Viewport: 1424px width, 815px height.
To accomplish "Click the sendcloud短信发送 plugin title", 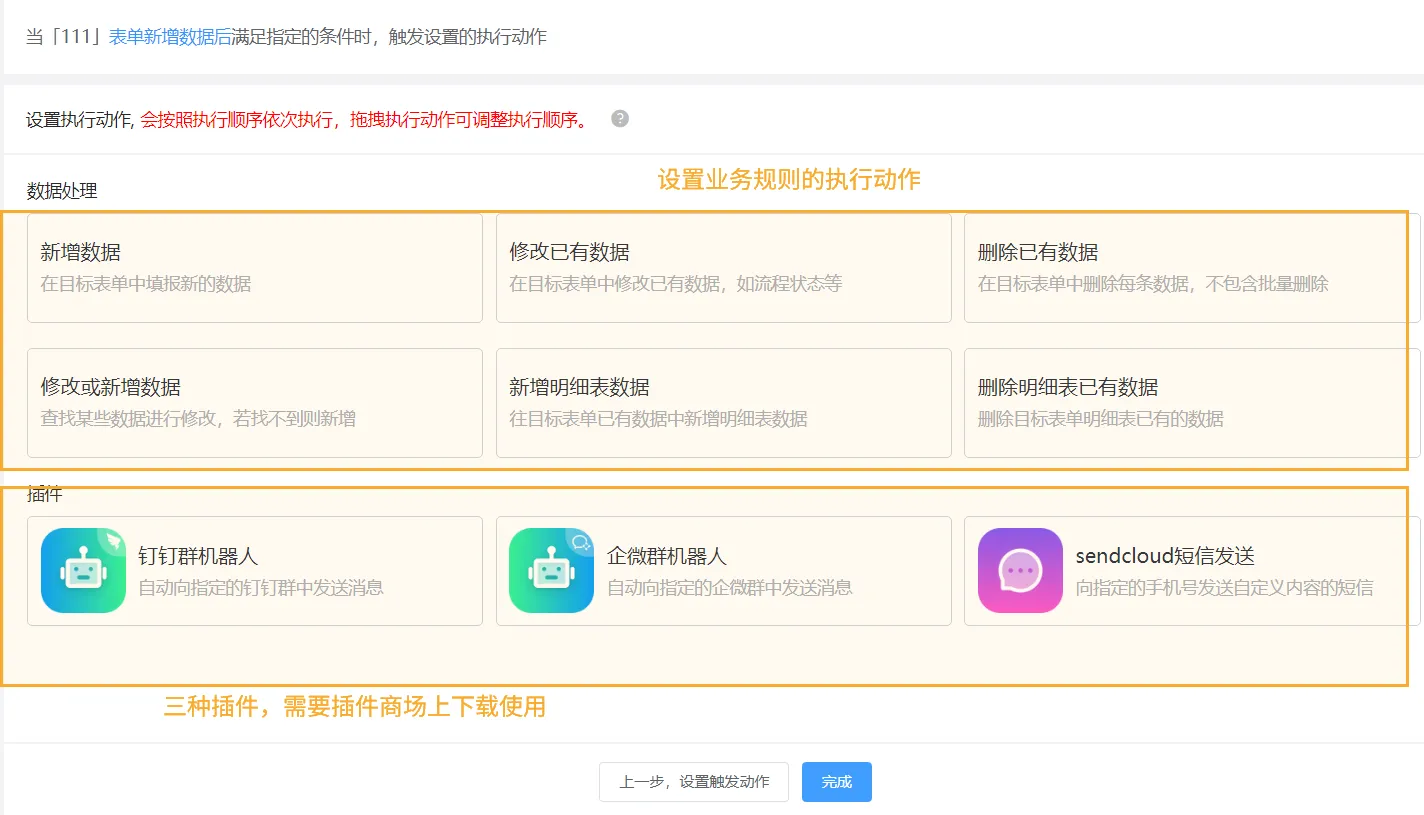I will click(x=1165, y=556).
